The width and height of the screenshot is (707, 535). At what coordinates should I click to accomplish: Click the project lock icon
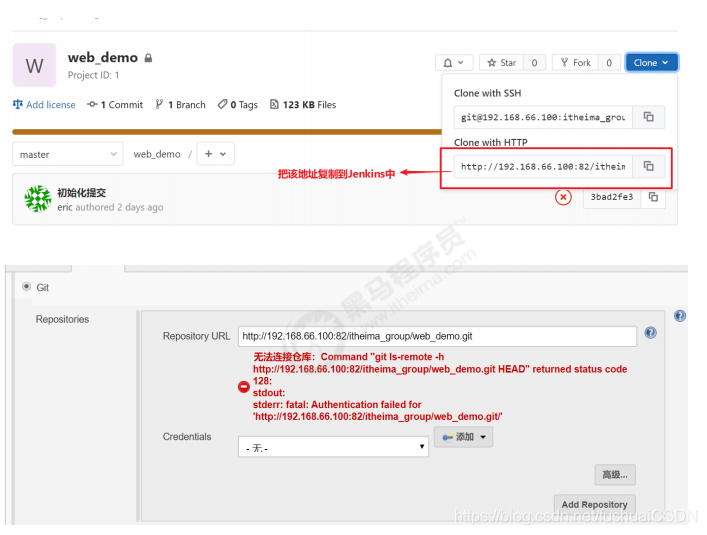148,58
